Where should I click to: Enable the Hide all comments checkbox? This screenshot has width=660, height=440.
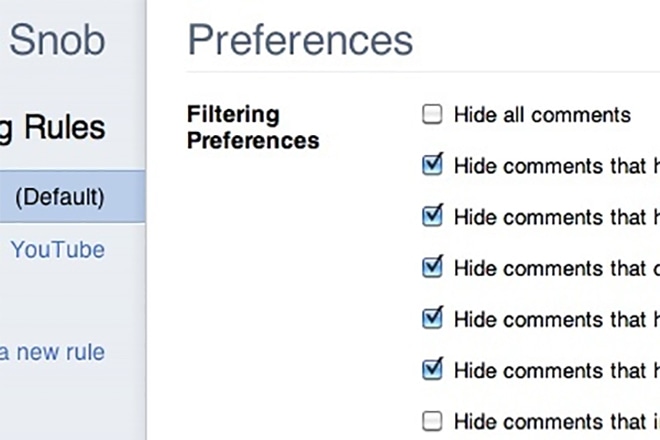[x=432, y=115]
